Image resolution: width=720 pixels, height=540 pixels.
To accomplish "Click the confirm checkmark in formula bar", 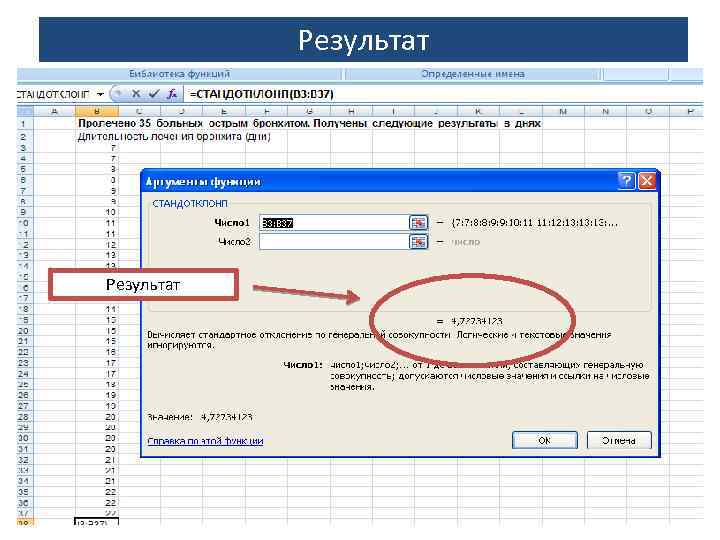I will [x=154, y=94].
